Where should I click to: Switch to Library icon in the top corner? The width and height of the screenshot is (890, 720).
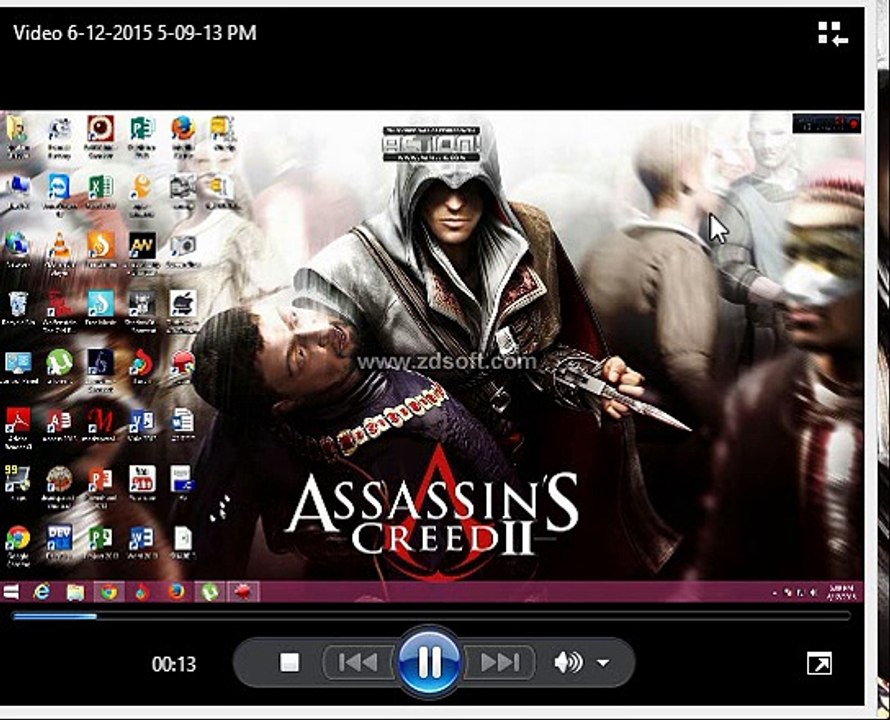(833, 34)
